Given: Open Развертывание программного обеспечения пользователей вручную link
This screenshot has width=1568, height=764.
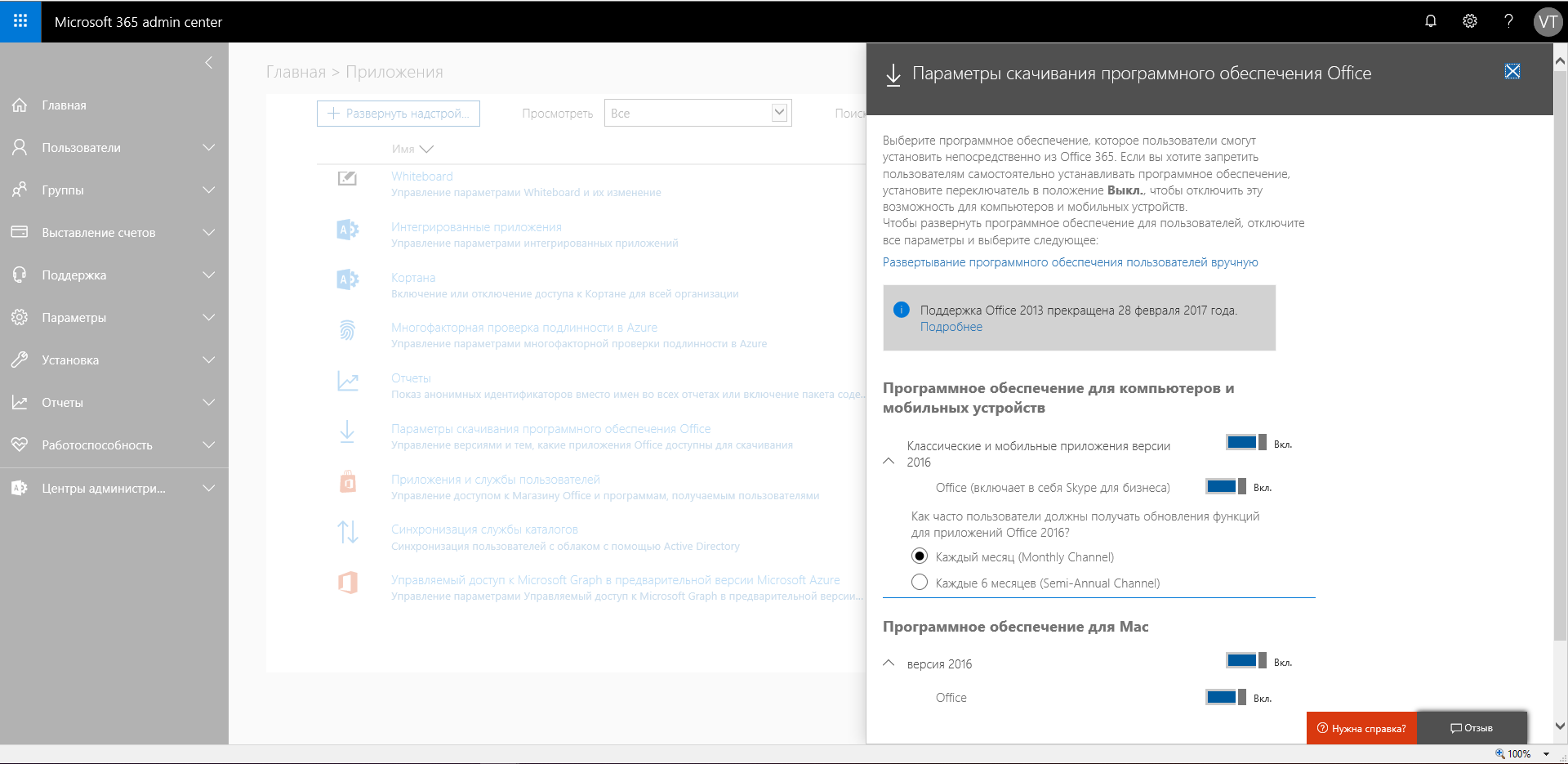Looking at the screenshot, I should click(x=1070, y=262).
